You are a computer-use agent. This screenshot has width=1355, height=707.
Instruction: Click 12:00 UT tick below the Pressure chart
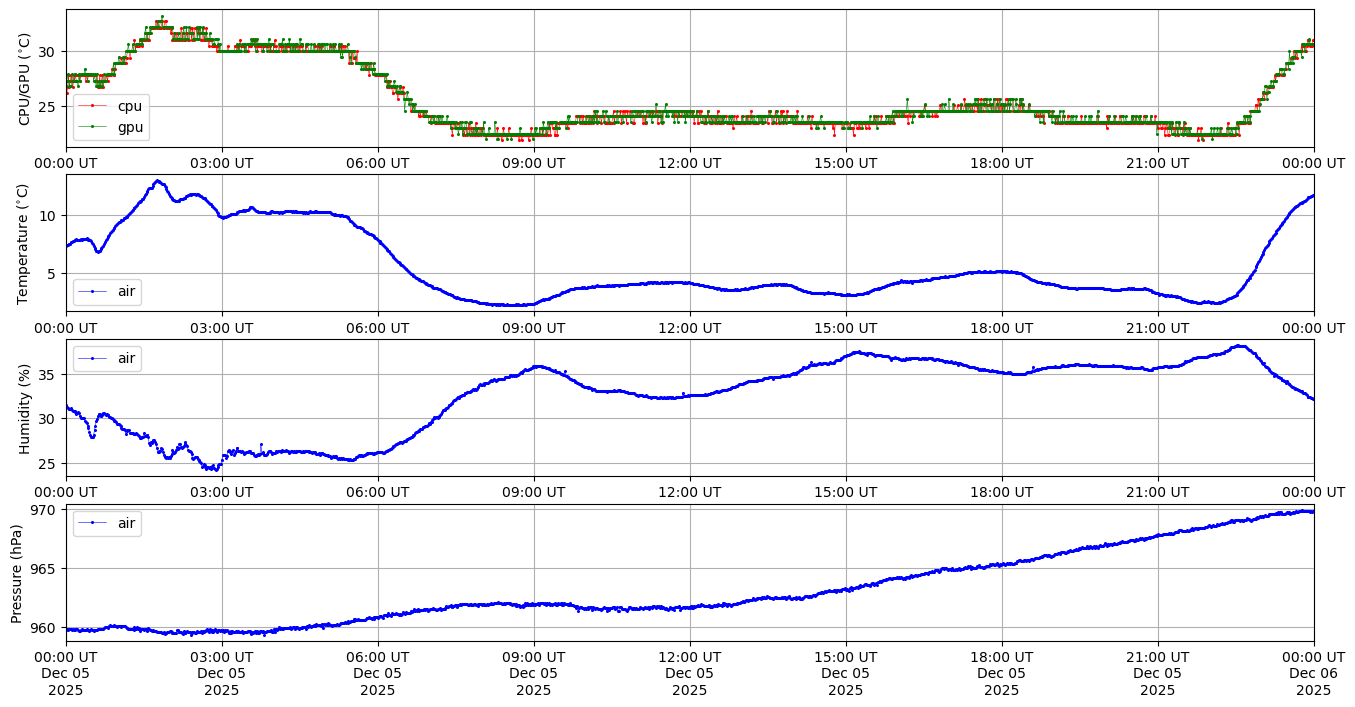[x=689, y=657]
